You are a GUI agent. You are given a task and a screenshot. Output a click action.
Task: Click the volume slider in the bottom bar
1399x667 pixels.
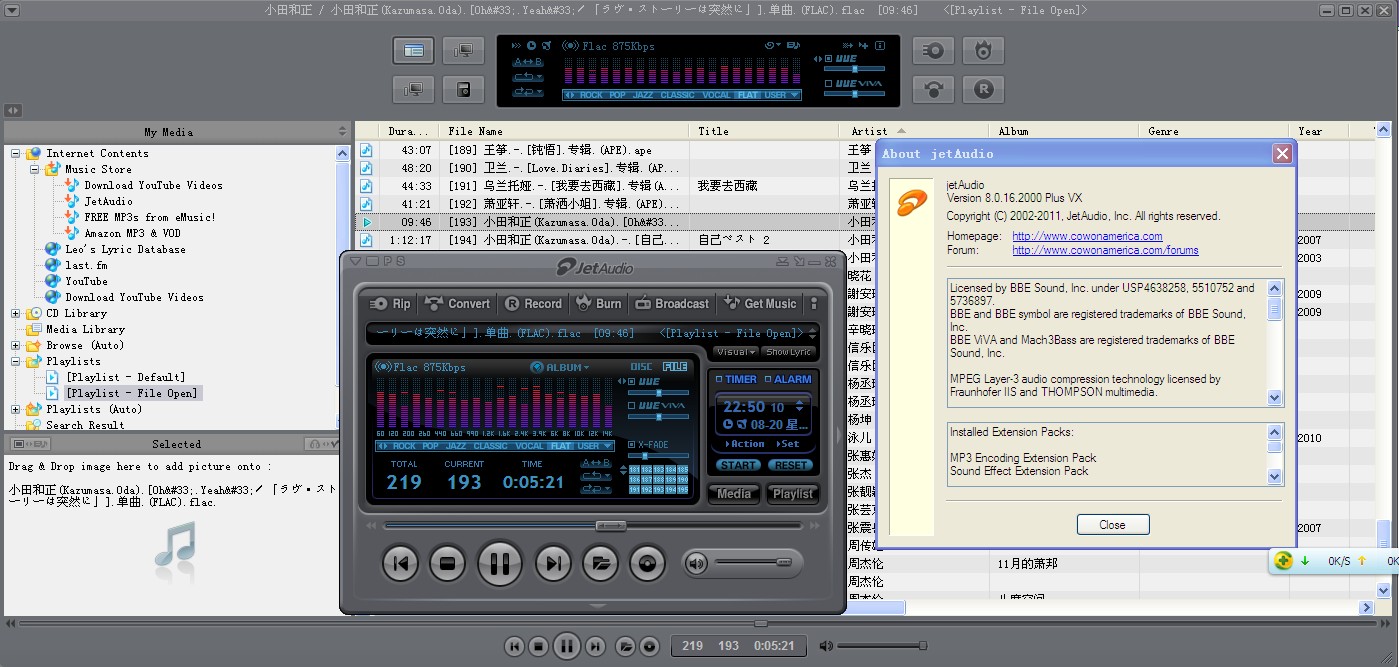(x=882, y=646)
